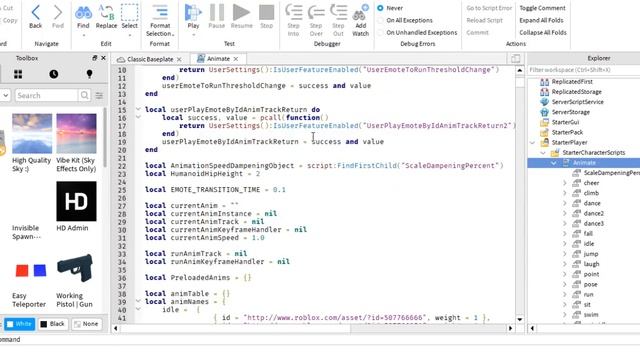Expand the laugh item in Explorer

[x=565, y=264]
